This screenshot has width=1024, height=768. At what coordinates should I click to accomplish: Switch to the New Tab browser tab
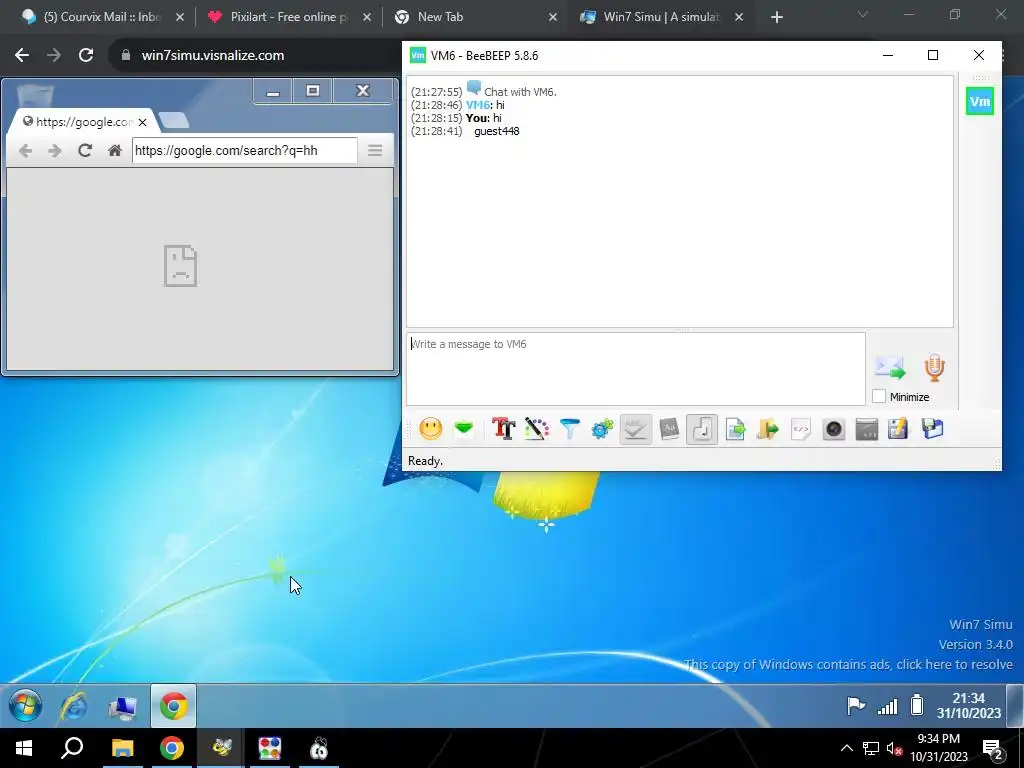(x=475, y=17)
